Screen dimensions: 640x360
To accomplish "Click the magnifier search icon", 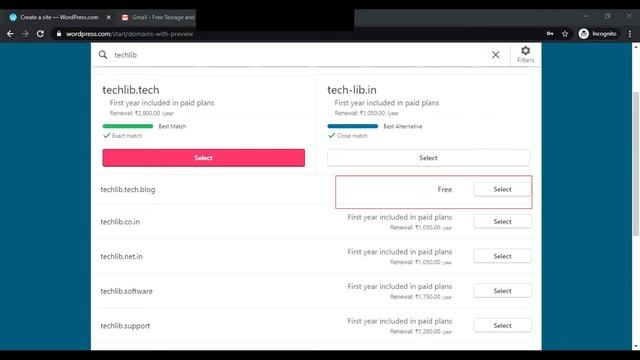I will (103, 55).
